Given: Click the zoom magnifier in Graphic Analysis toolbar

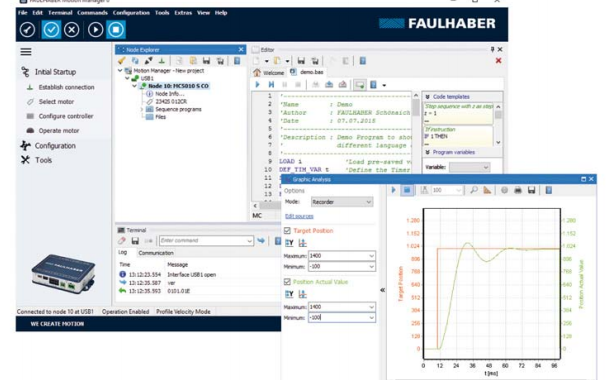Looking at the screenshot, I should (x=474, y=190).
